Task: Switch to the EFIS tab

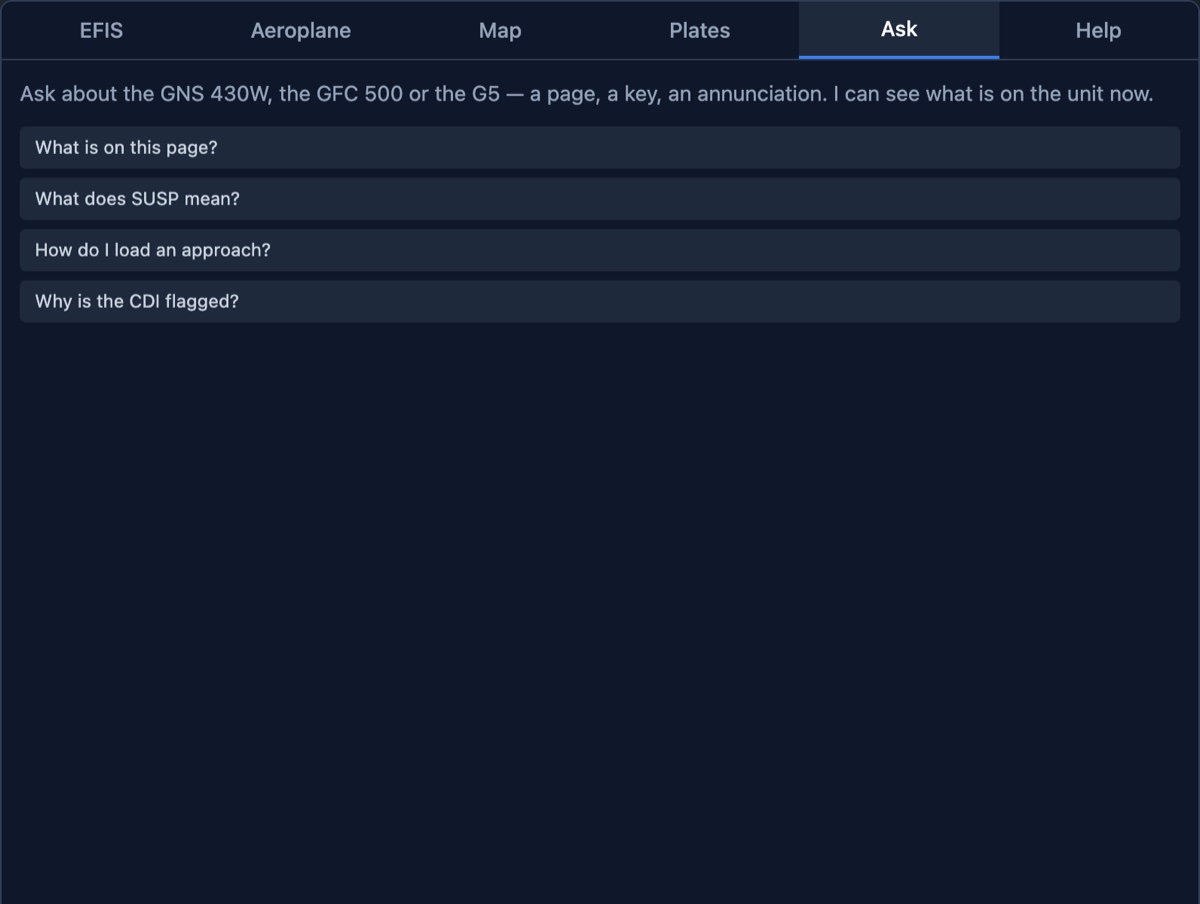Action: click(101, 30)
